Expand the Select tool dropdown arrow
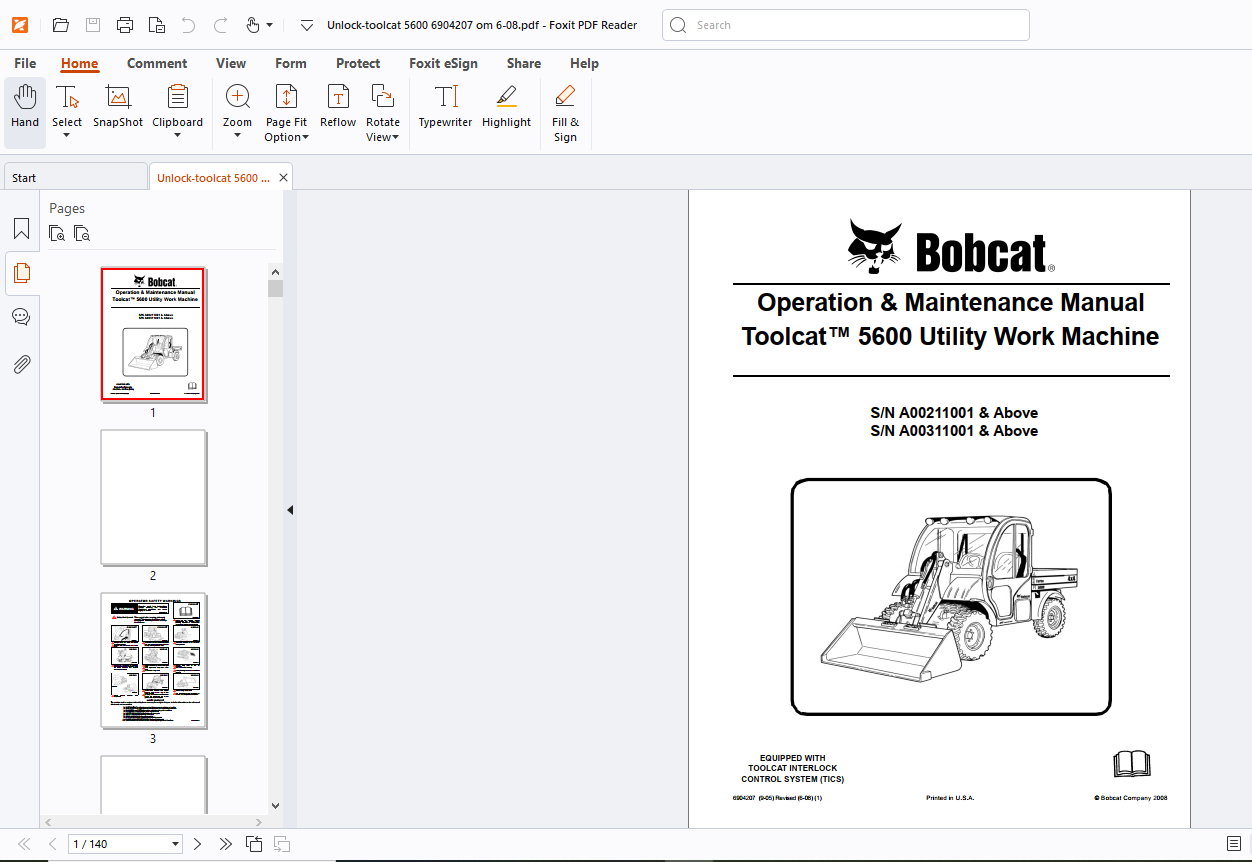The height and width of the screenshot is (862, 1252). pyautogui.click(x=67, y=136)
